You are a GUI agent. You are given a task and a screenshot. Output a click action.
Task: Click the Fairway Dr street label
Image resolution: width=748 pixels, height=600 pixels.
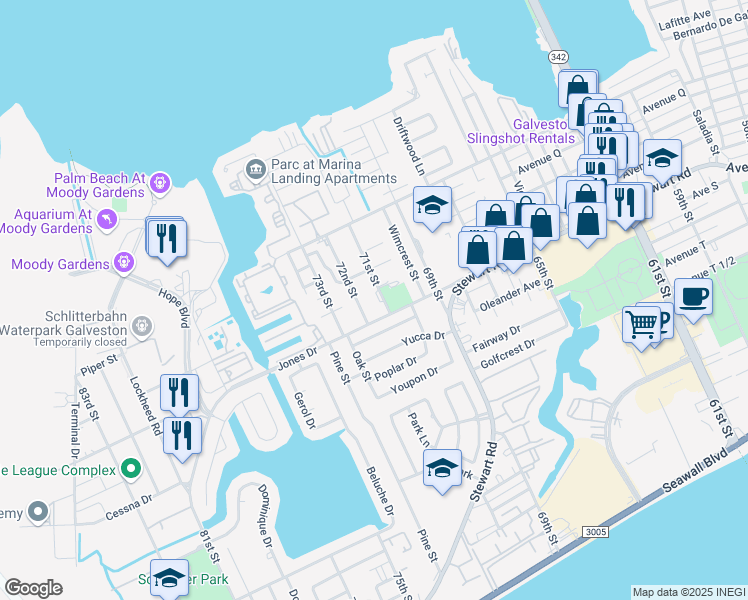pyautogui.click(x=496, y=339)
